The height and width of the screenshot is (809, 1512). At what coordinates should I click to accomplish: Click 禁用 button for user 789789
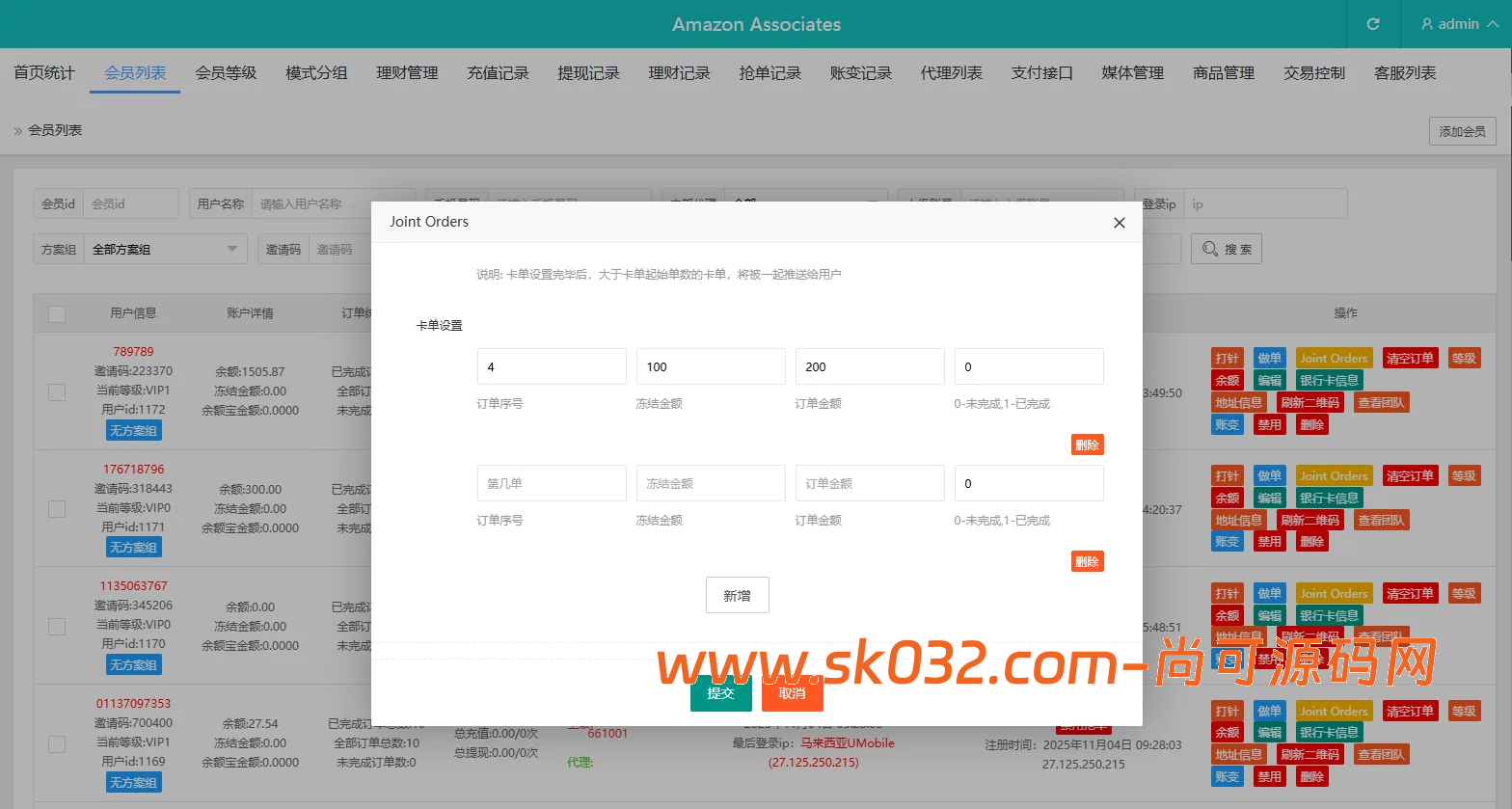pyautogui.click(x=1270, y=425)
